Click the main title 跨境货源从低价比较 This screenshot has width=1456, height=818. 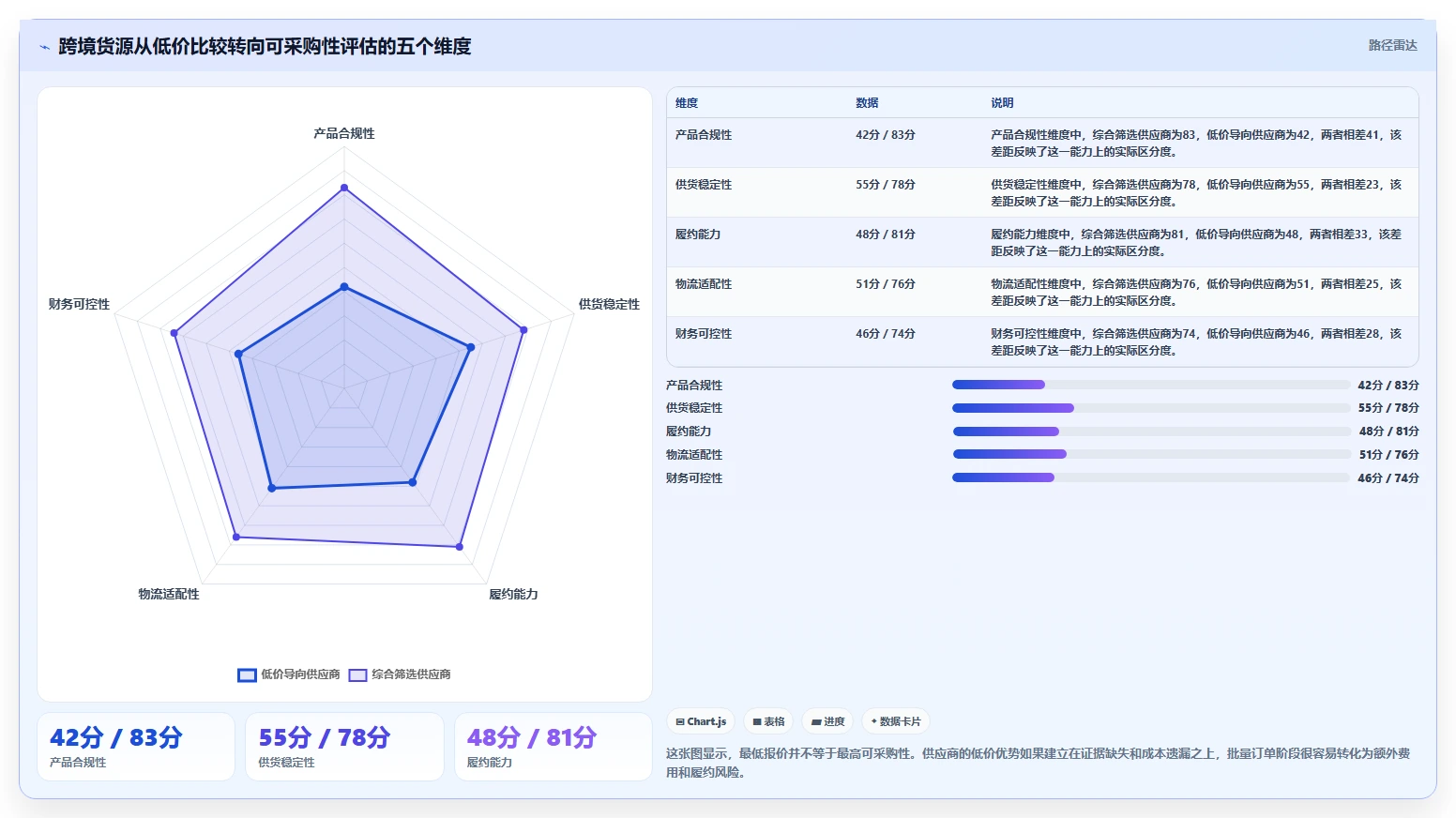(x=265, y=47)
